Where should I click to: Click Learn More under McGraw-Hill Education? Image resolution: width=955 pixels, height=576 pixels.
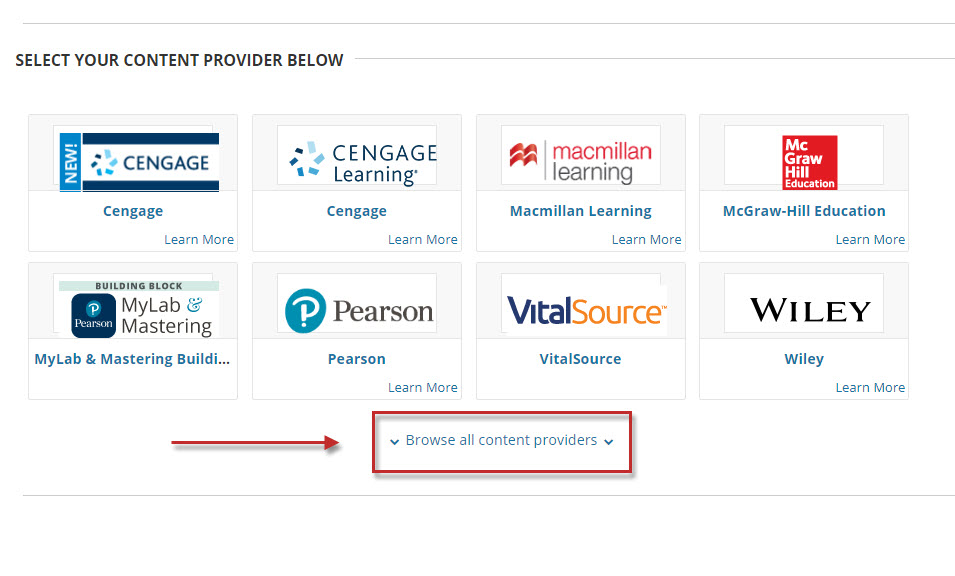(870, 239)
